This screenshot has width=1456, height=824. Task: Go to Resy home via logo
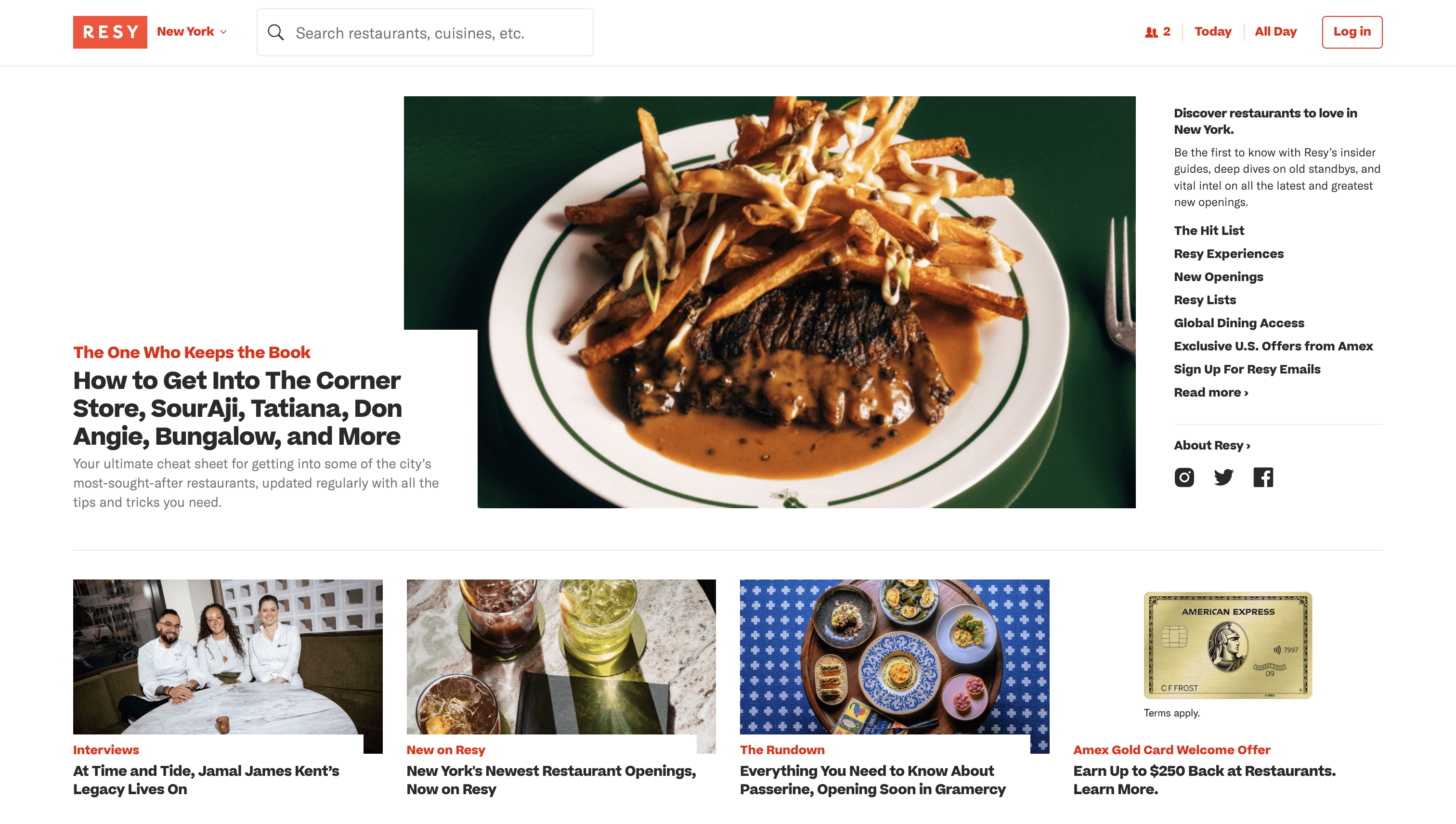tap(110, 32)
